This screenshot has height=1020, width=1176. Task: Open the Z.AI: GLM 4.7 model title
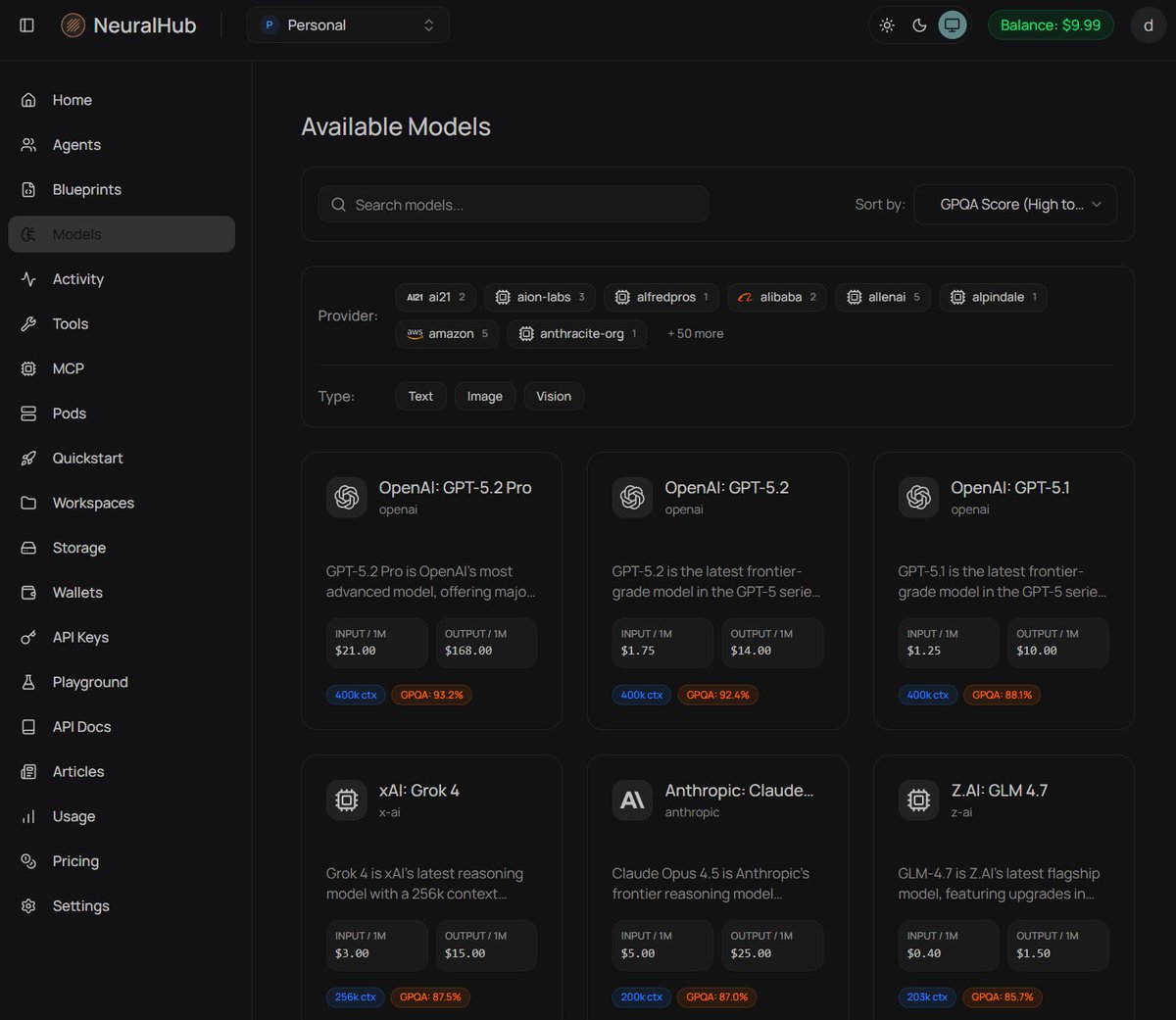point(1000,791)
